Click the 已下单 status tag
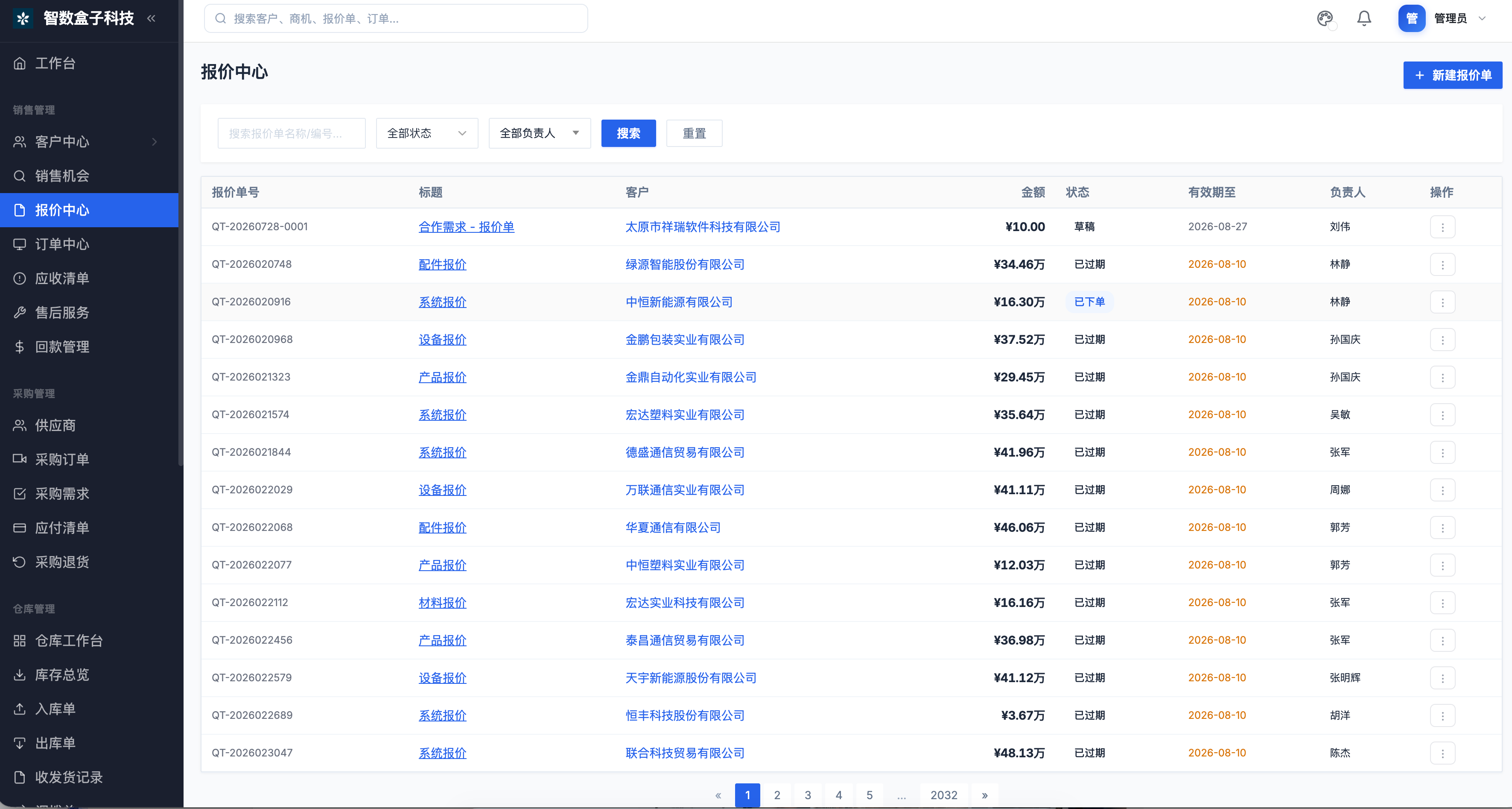The image size is (1512, 809). tap(1089, 302)
